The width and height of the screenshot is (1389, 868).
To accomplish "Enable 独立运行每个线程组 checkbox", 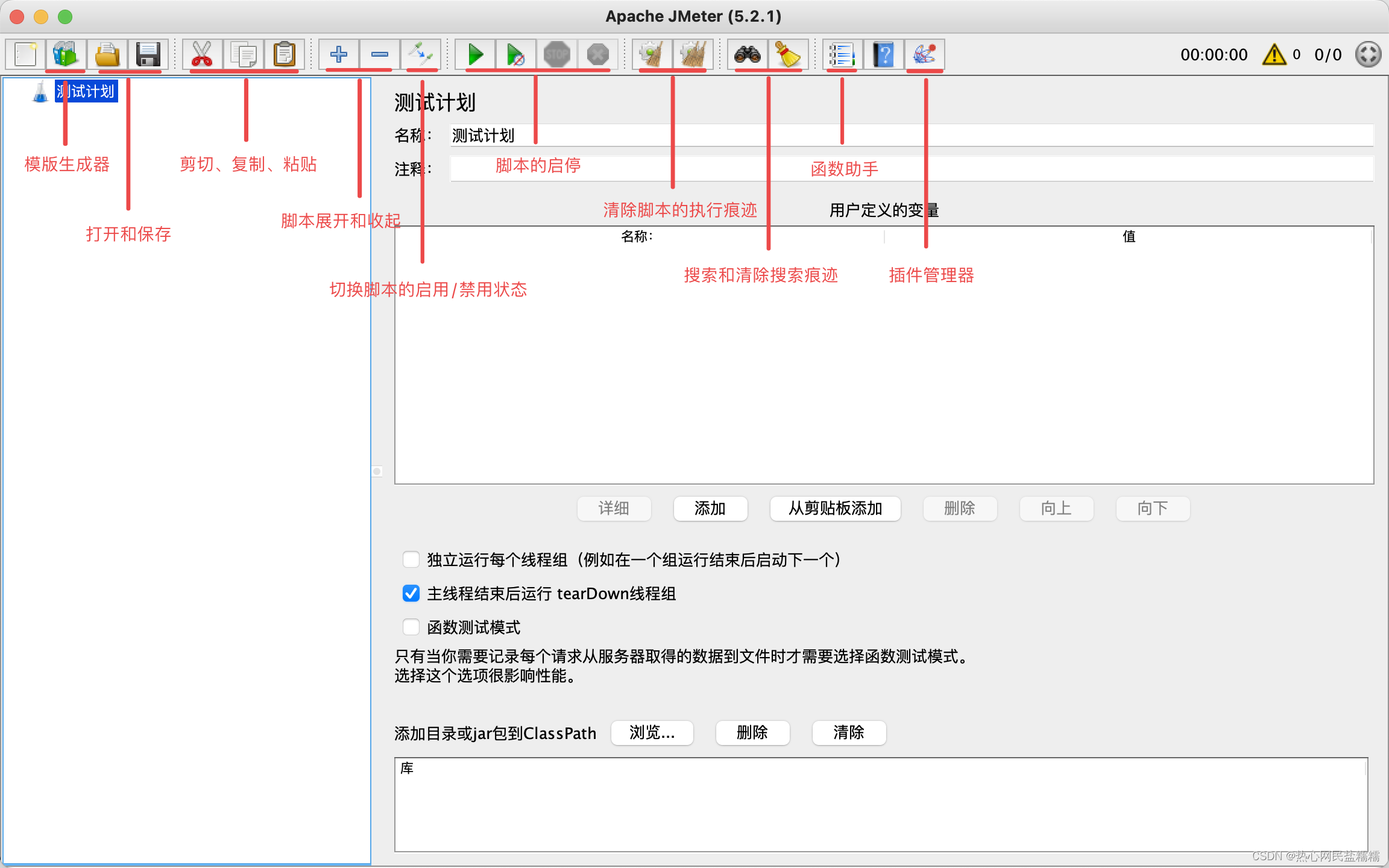I will pyautogui.click(x=411, y=559).
